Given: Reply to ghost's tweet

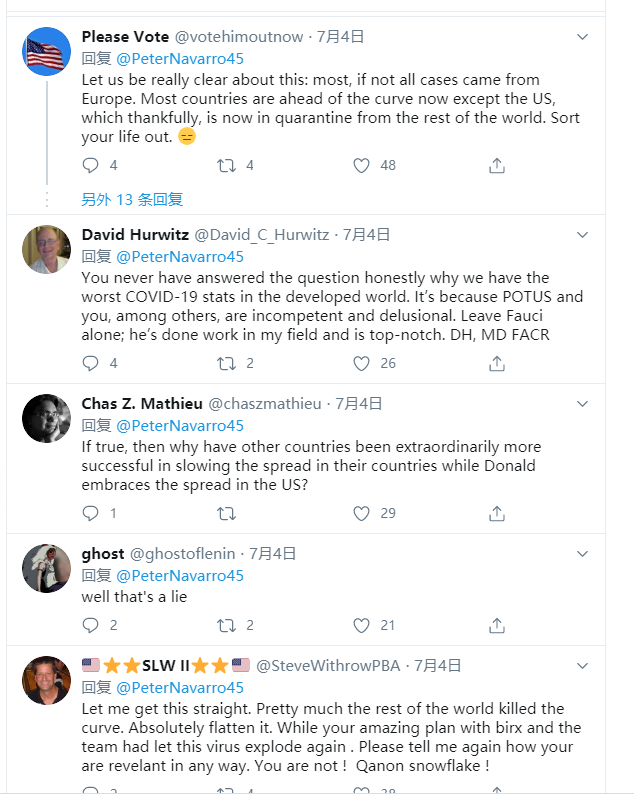Looking at the screenshot, I should (91, 625).
